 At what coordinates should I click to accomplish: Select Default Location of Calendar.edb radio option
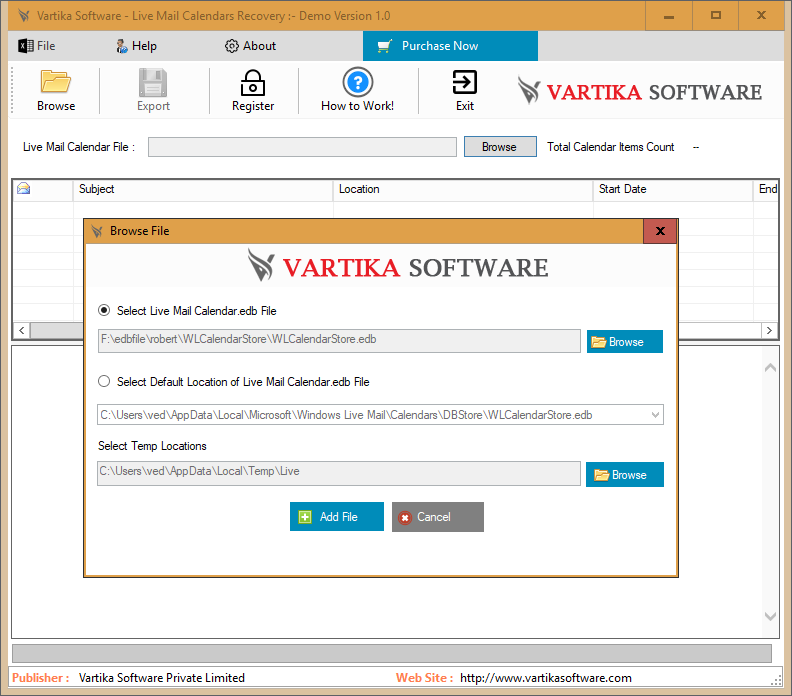(104, 382)
